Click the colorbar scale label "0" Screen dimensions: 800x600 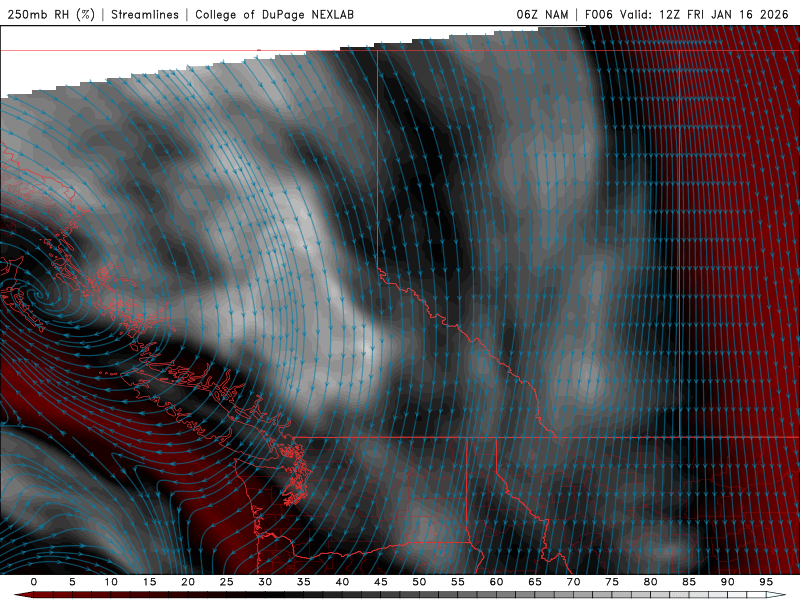point(34,582)
